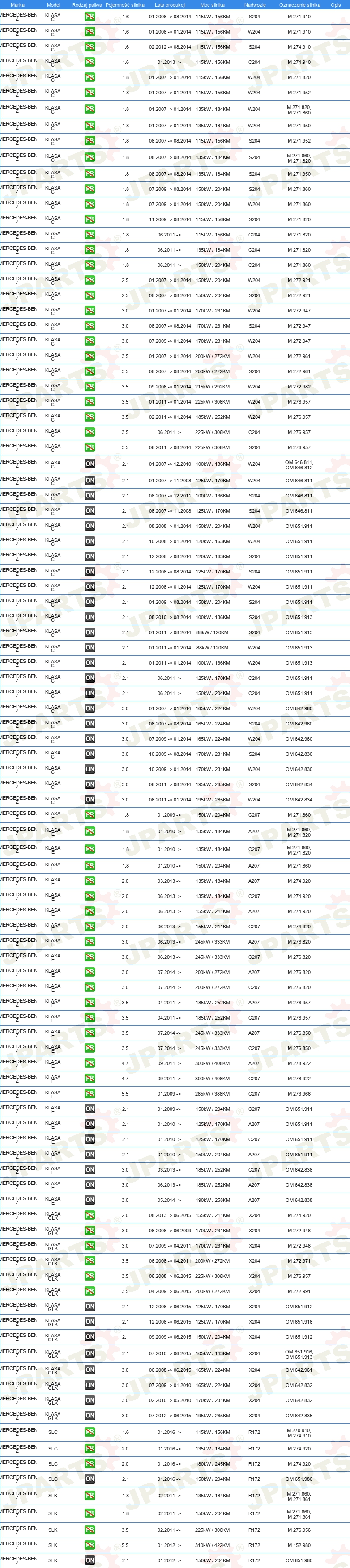Click power value 105kW / 143KM
This screenshot has width=350, height=1568.
point(212,1354)
